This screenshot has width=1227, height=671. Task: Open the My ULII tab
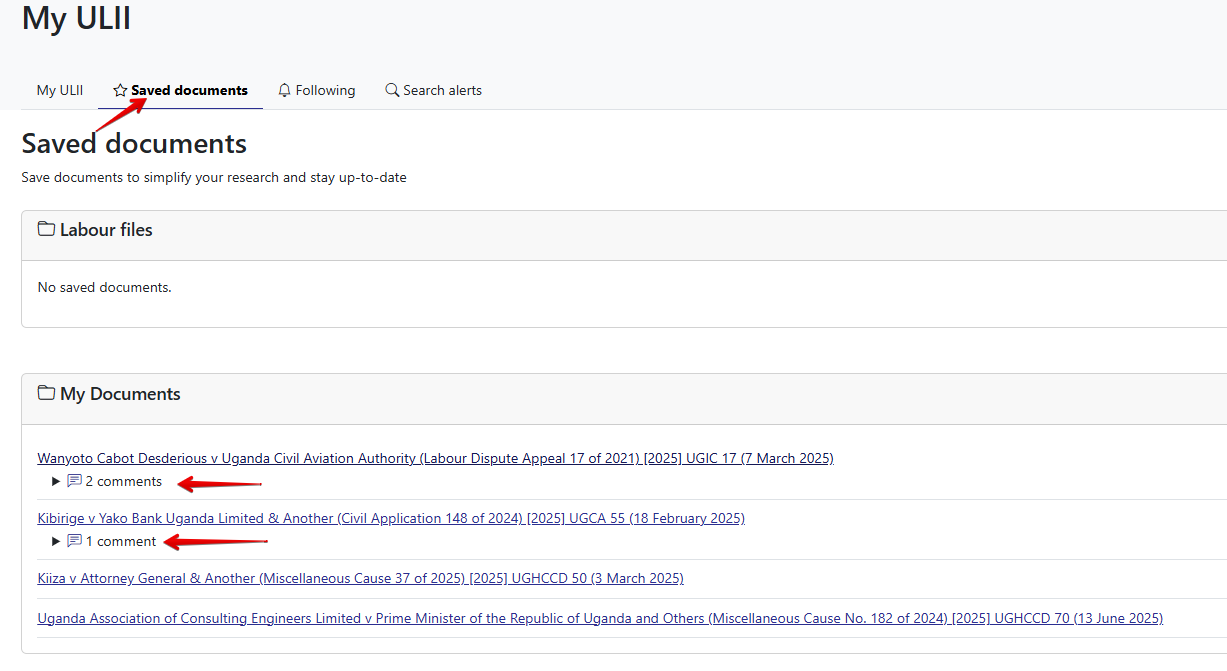pyautogui.click(x=60, y=91)
